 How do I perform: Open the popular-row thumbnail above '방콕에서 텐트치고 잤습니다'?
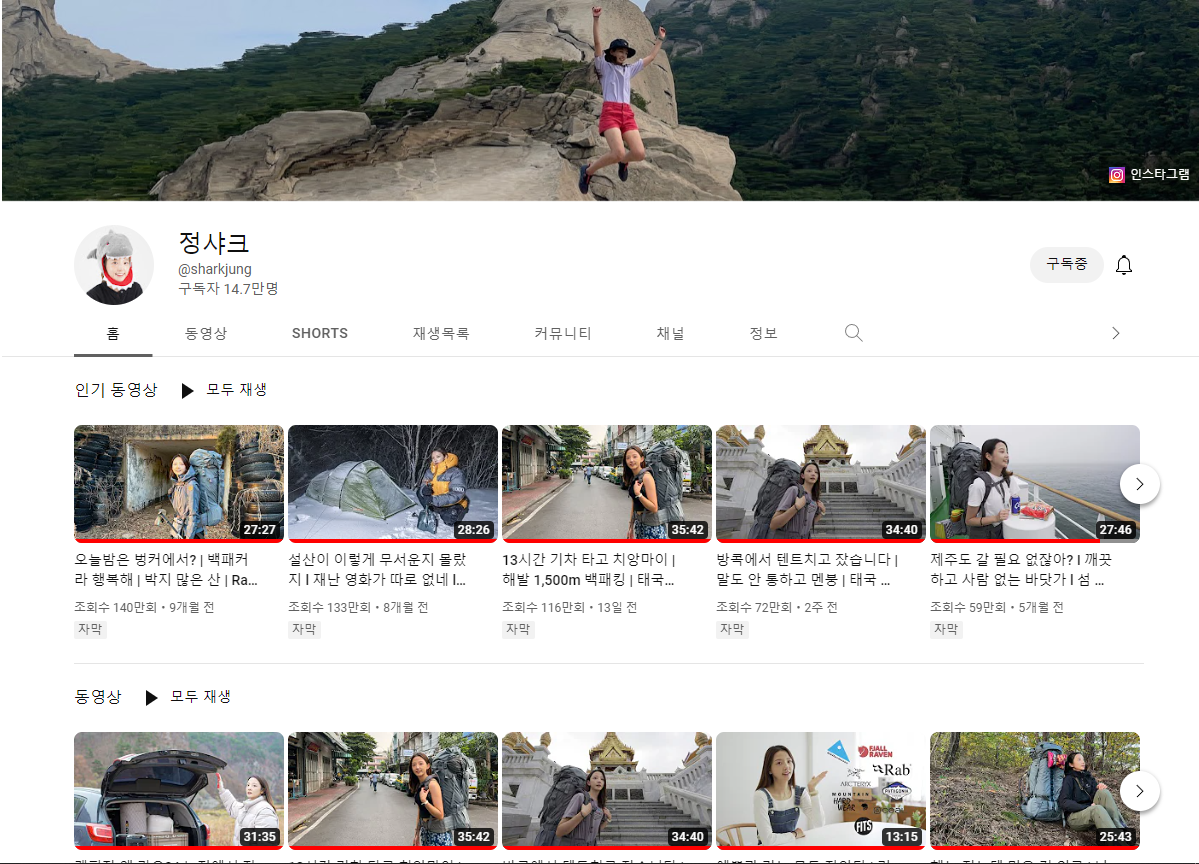pos(821,484)
